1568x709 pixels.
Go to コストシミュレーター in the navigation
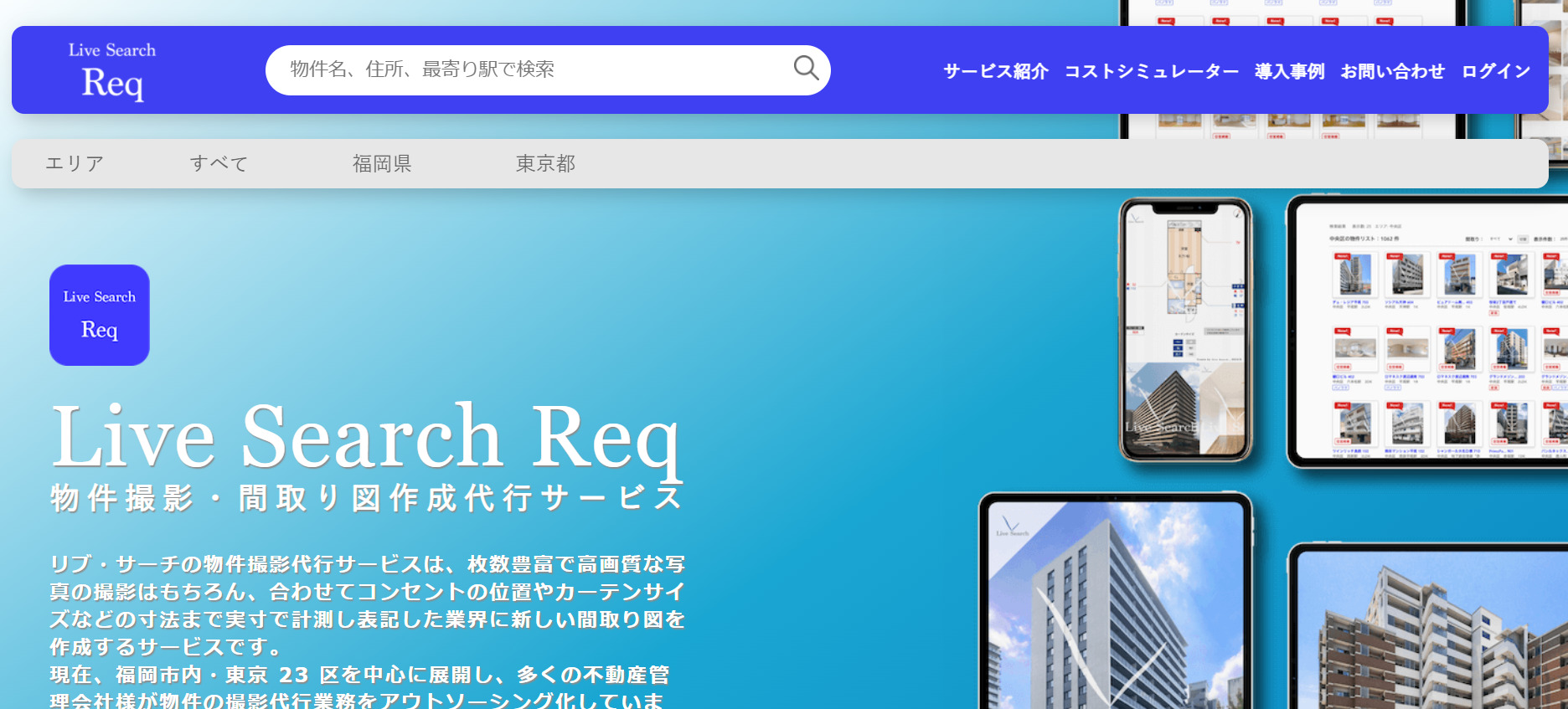1151,72
